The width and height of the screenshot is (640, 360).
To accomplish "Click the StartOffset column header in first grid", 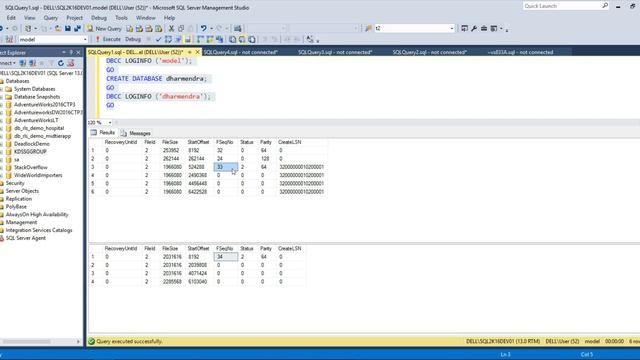I will pyautogui.click(x=198, y=142).
